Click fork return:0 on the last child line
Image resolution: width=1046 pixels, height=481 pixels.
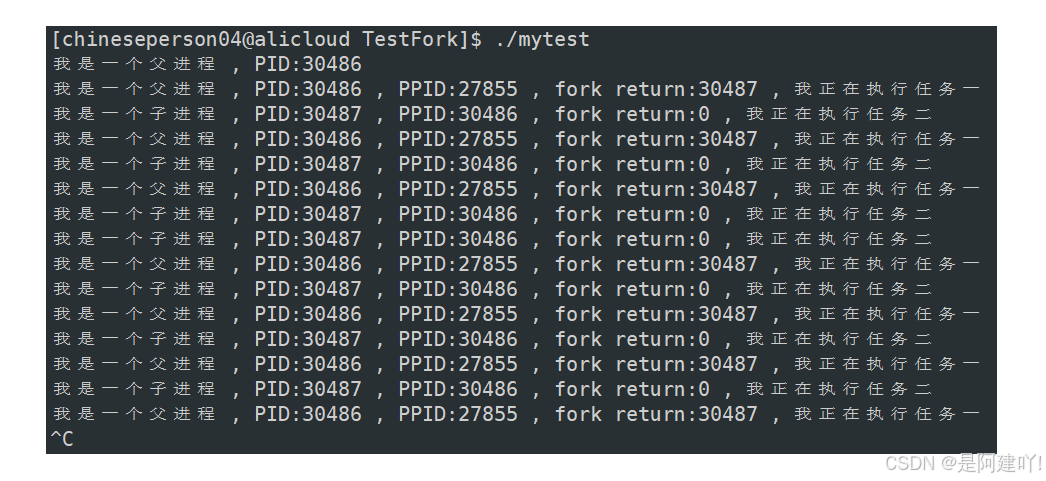coord(632,390)
